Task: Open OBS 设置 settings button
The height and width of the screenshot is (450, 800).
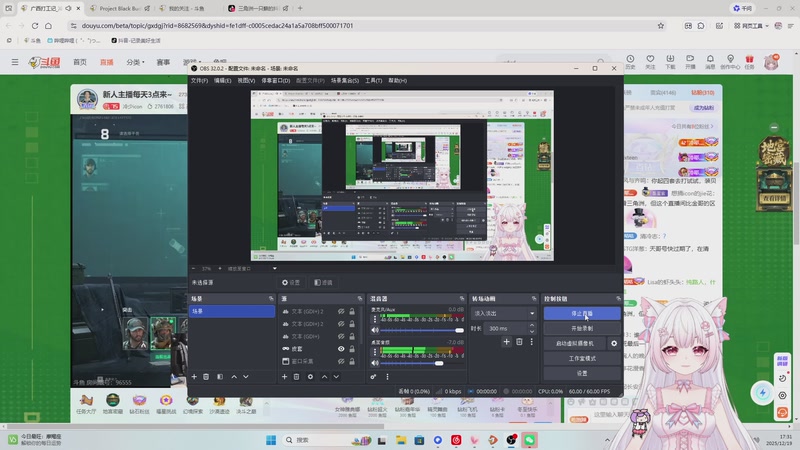Action: point(582,373)
